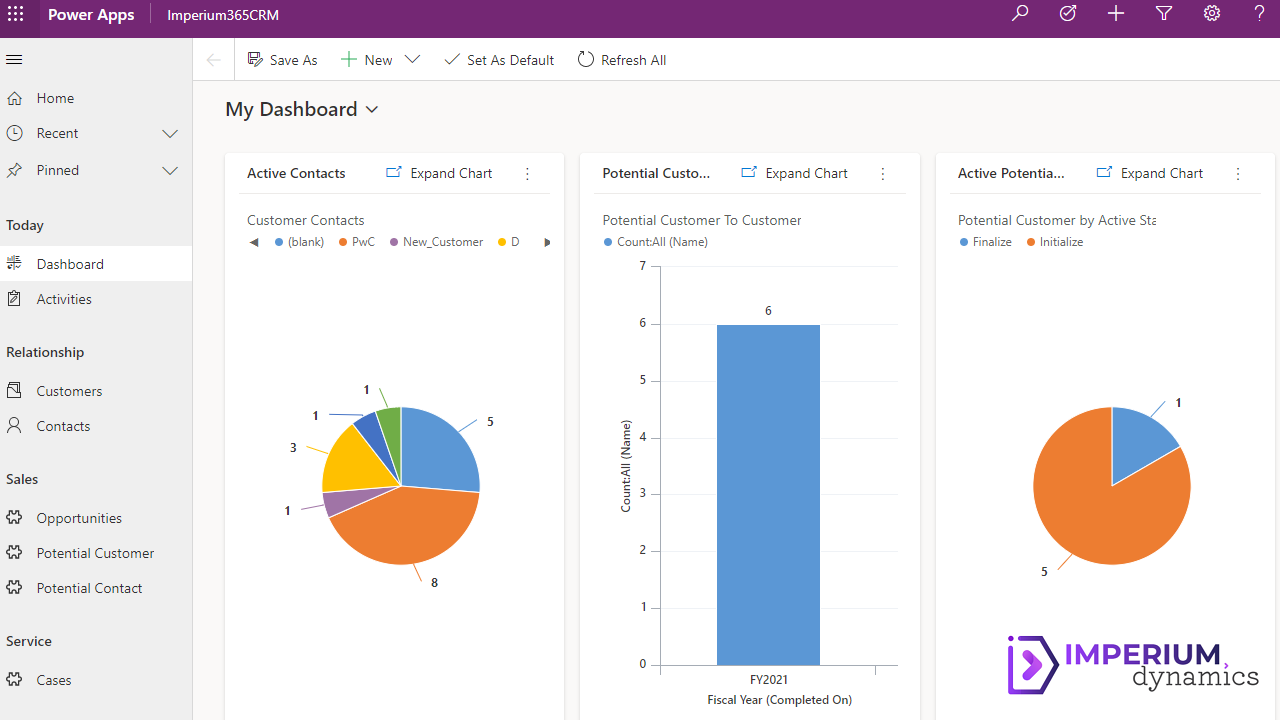Click the help question mark icon
The width and height of the screenshot is (1280, 720).
[1260, 14]
